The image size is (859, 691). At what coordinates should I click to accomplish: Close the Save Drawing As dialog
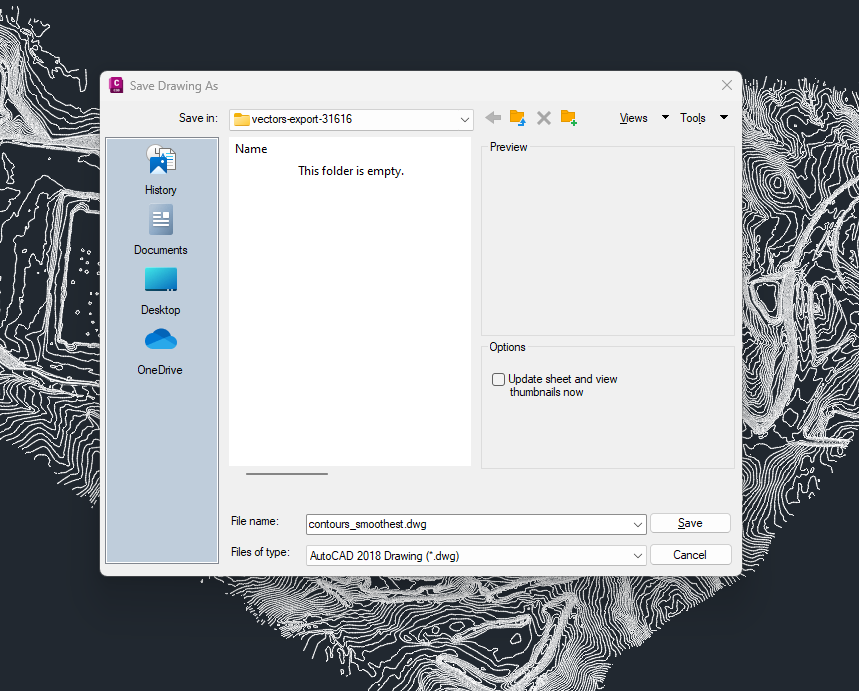pyautogui.click(x=727, y=86)
